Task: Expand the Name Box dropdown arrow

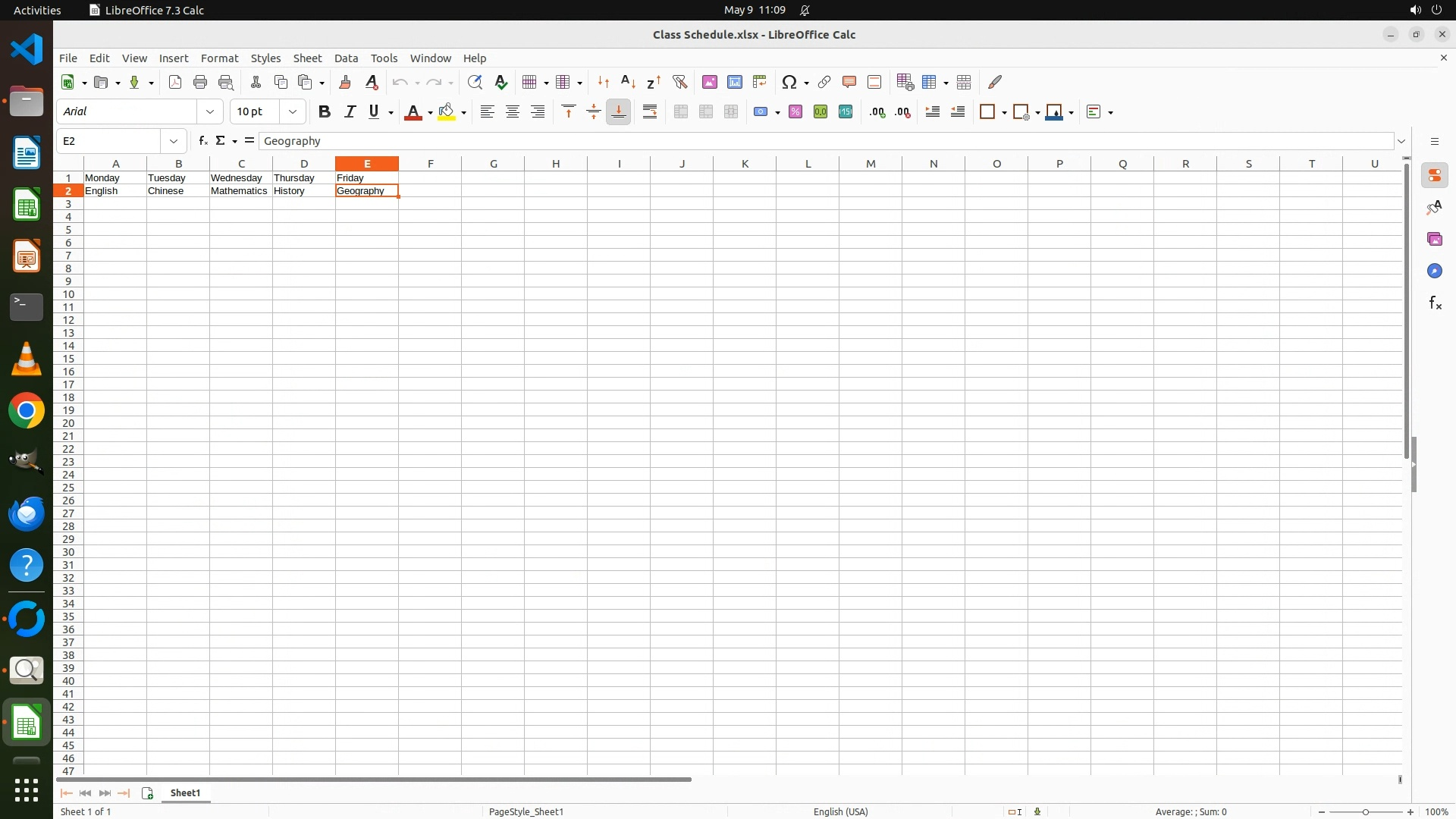Action: click(x=174, y=141)
